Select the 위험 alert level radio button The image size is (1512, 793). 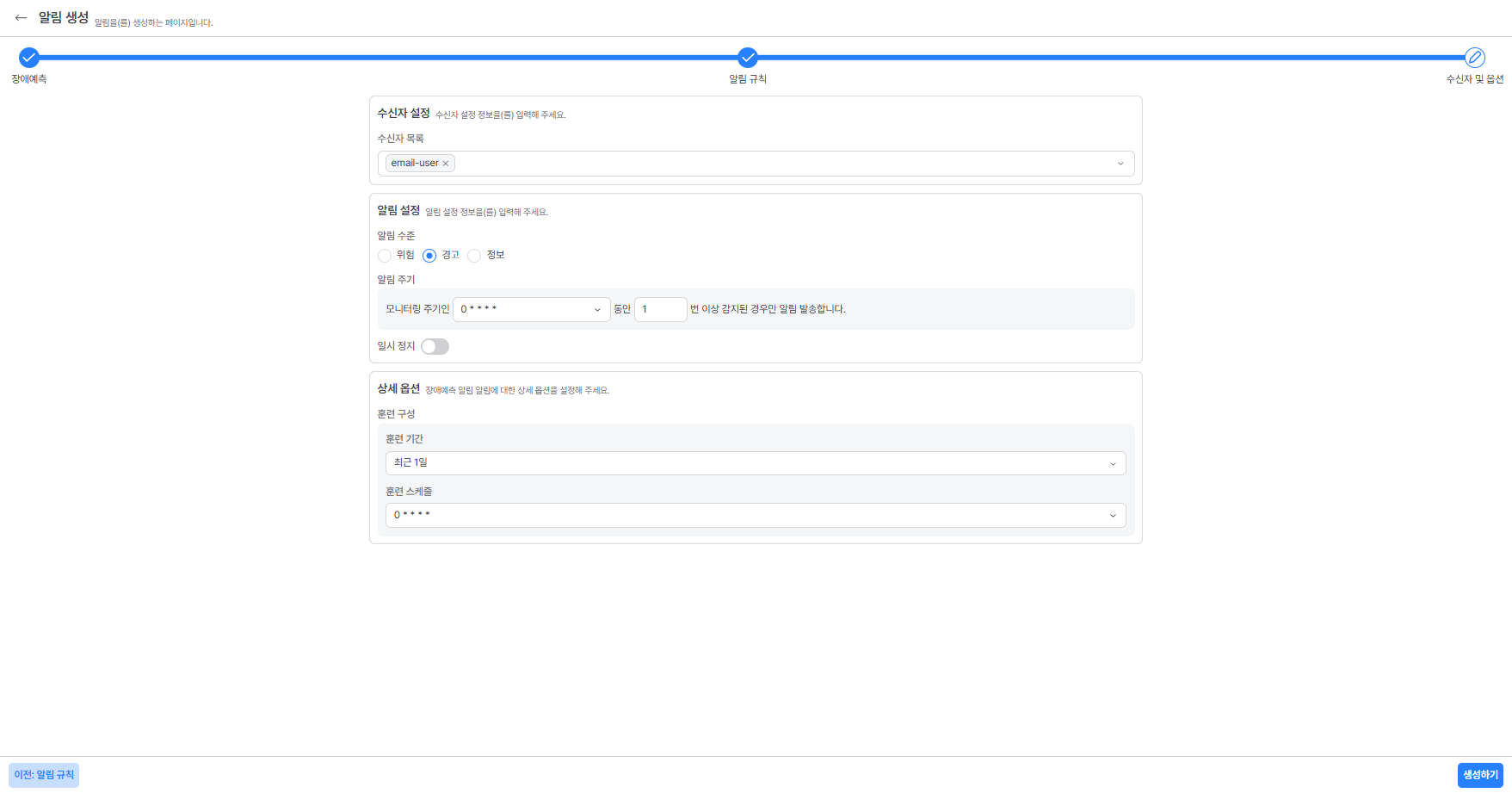[x=385, y=256]
